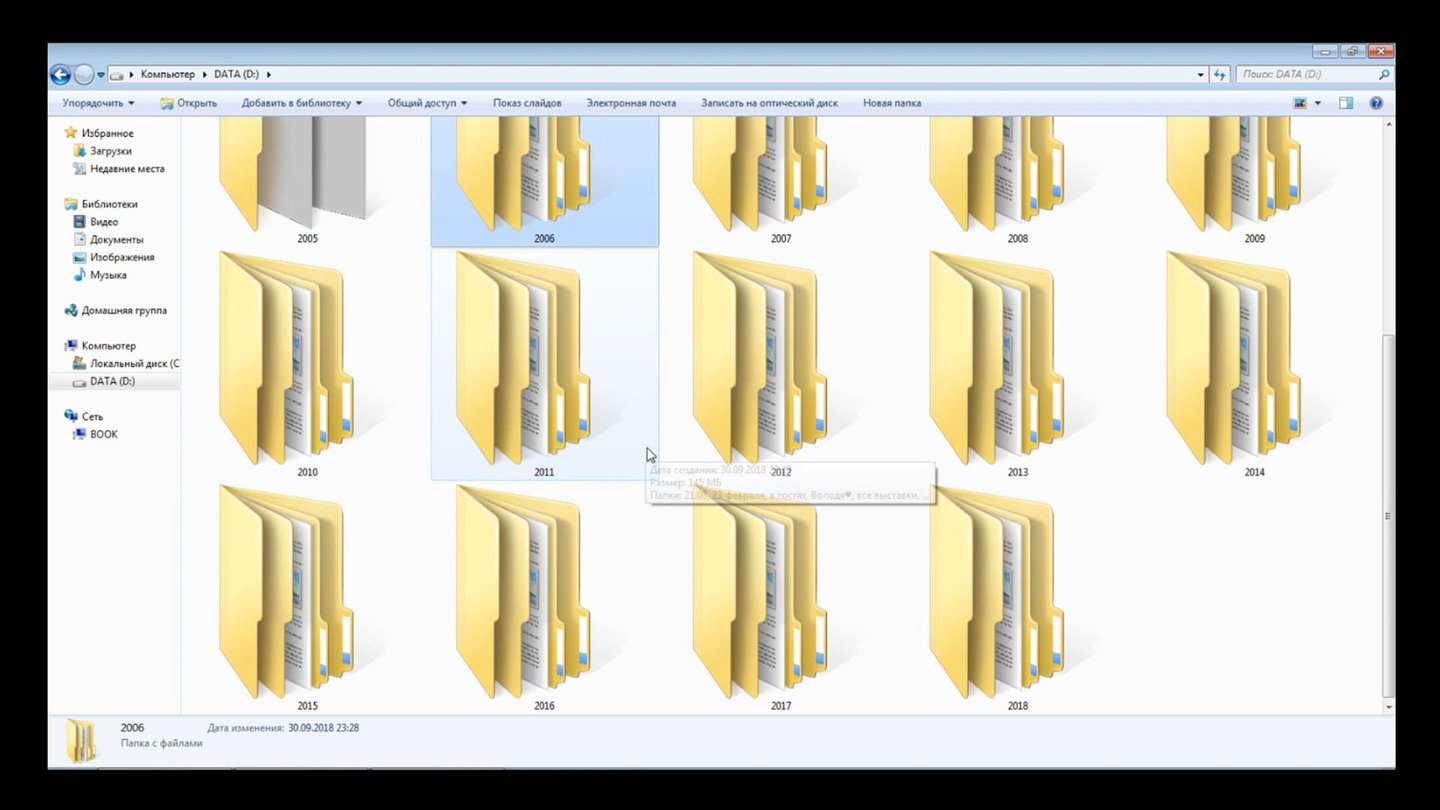Viewport: 1440px width, 810px height.
Task: Click Компьютер in the address bar breadcrumb
Action: [168, 75]
